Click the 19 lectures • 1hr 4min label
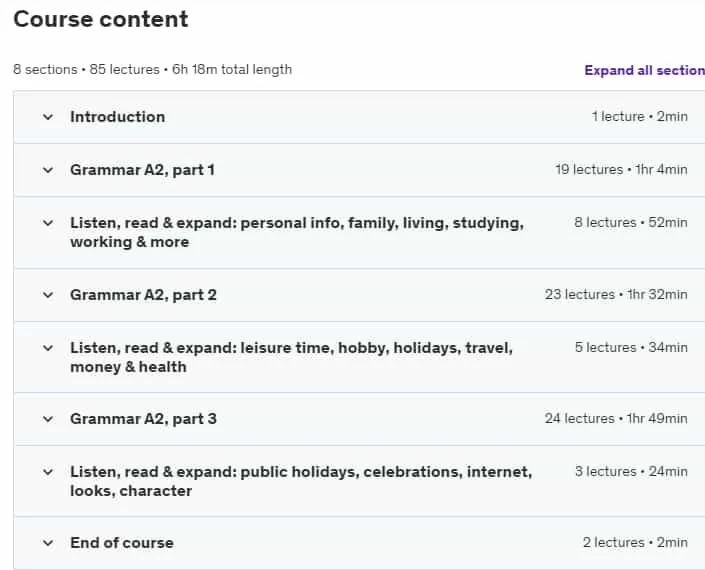Screen dimensions: 705x570 point(621,169)
